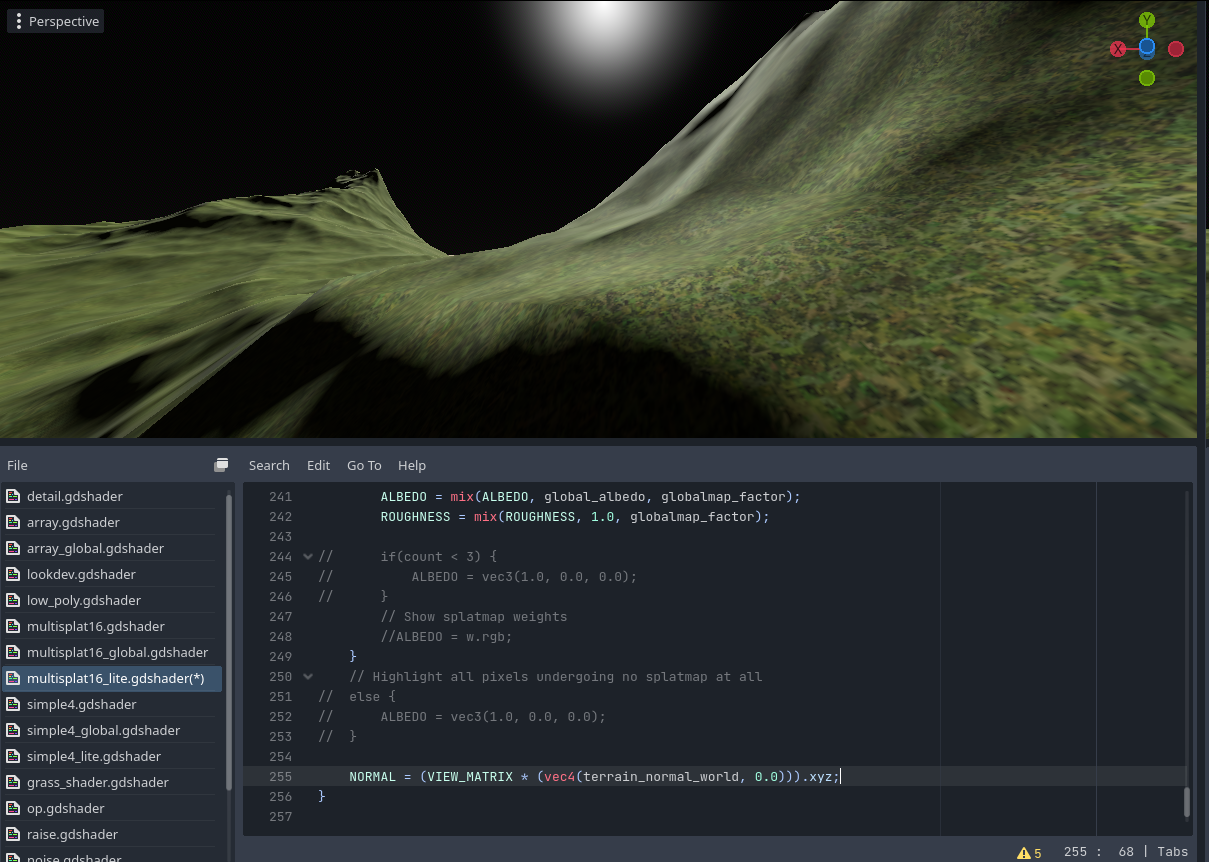Click the shader icon beside grass_shader.gdshader
This screenshot has width=1209, height=862.
tap(14, 782)
